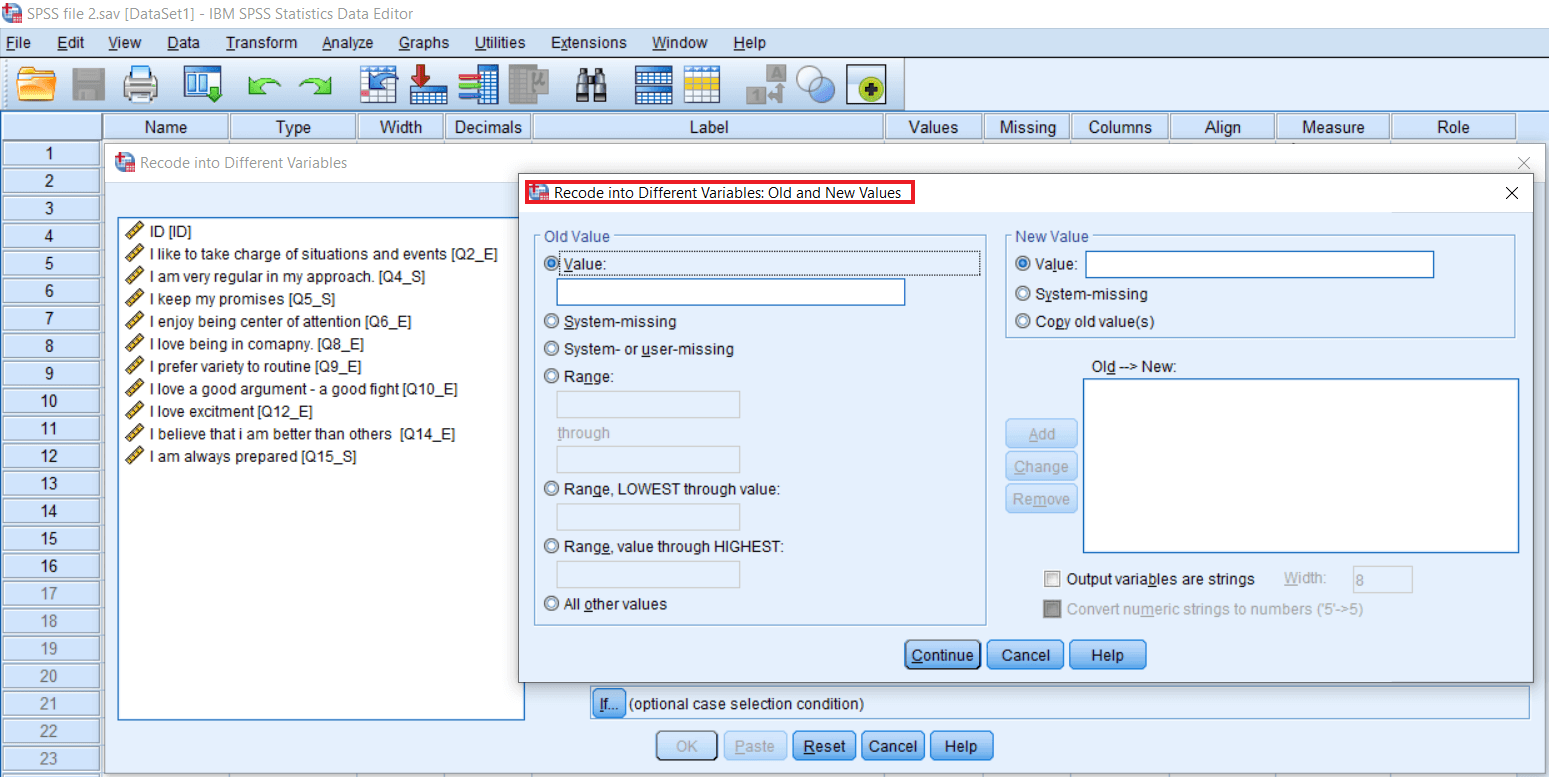
Task: Click the Use variable sets circles icon
Action: tap(816, 86)
